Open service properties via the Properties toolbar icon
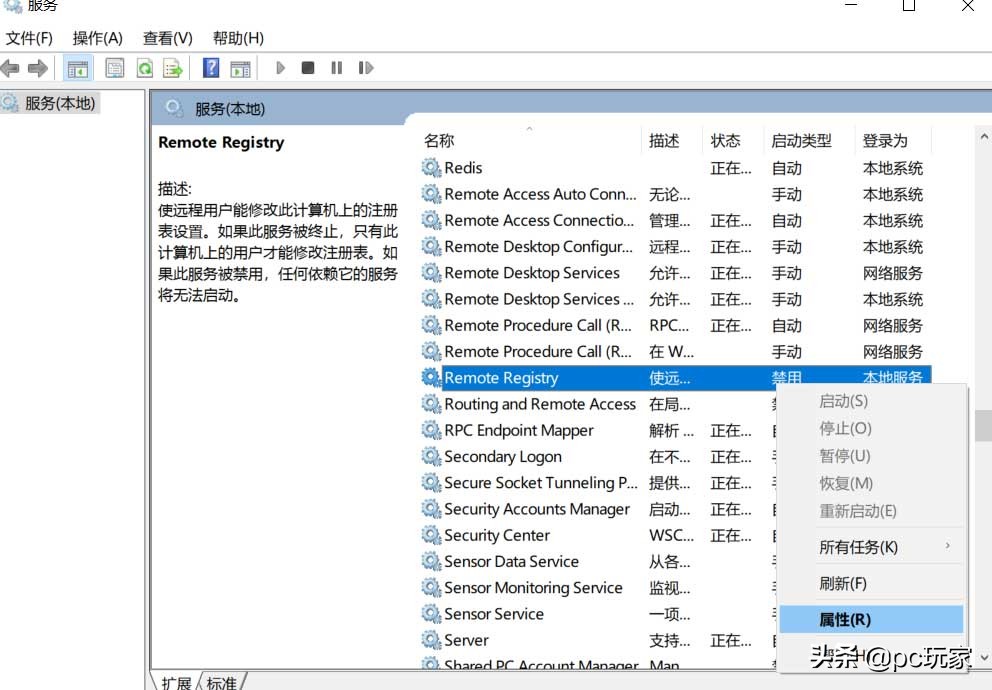The image size is (992, 690). pyautogui.click(x=115, y=67)
